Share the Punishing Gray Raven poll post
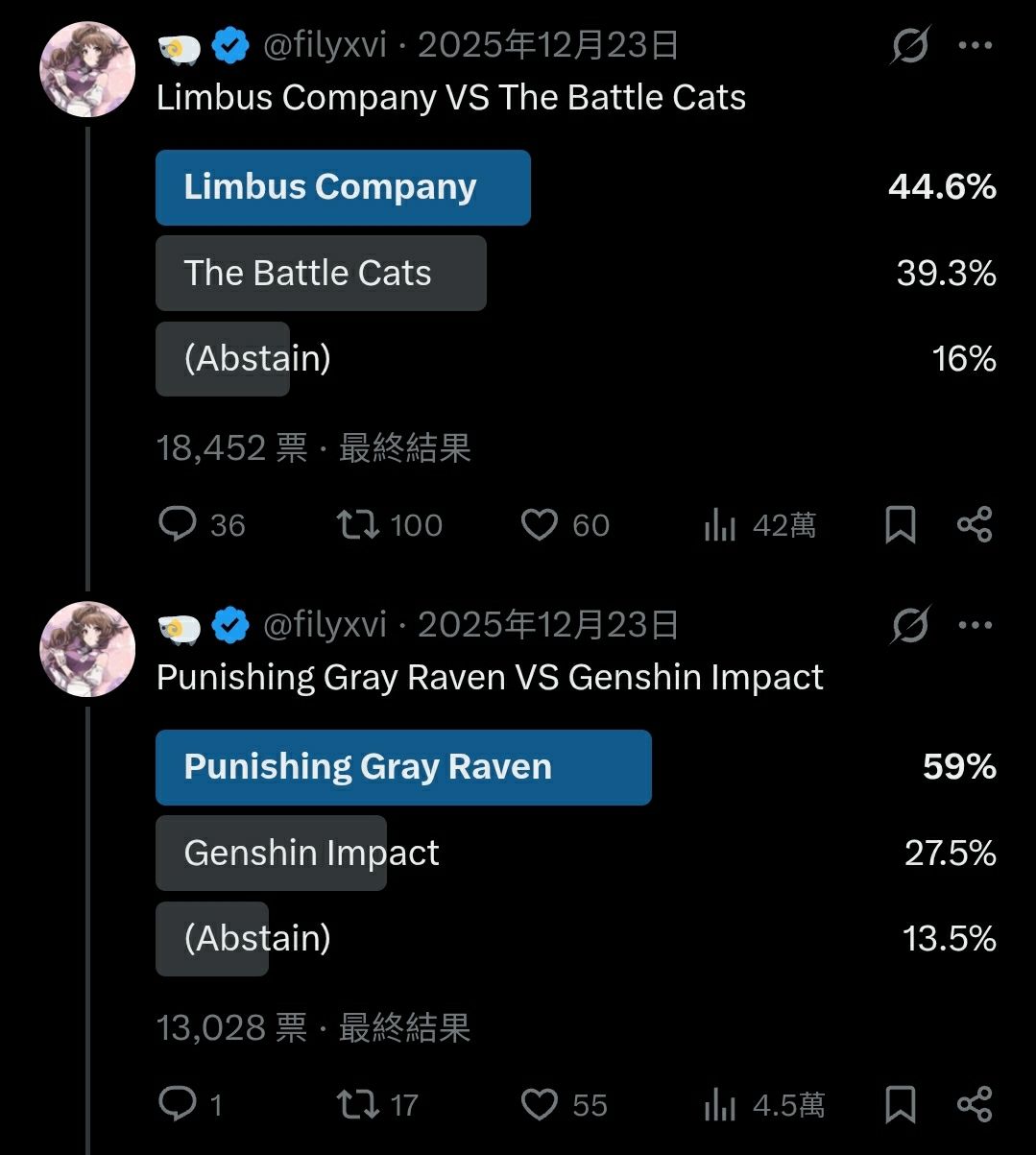Screen dimensions: 1036x1155 click(975, 1104)
